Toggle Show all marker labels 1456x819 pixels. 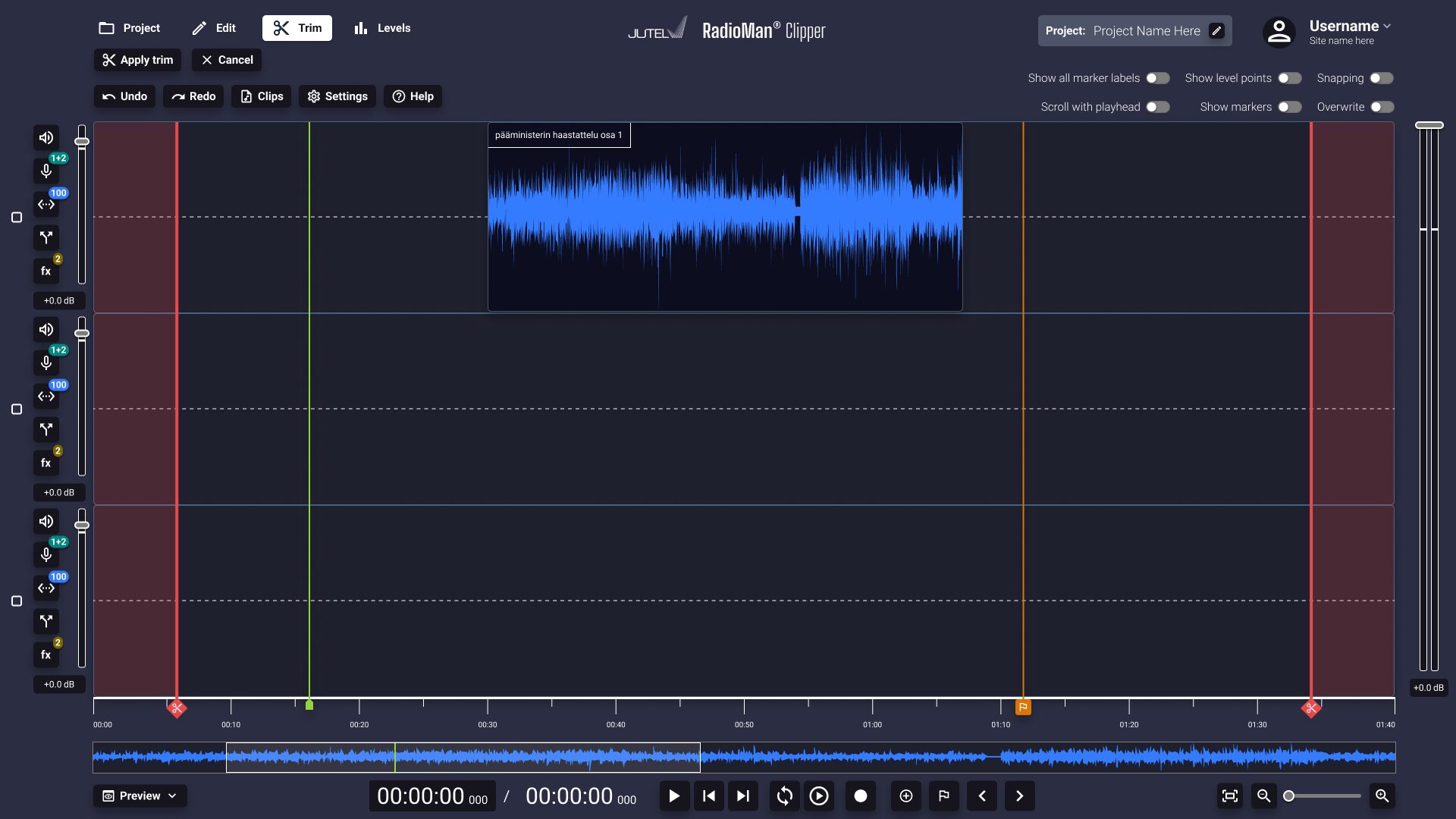pyautogui.click(x=1158, y=78)
